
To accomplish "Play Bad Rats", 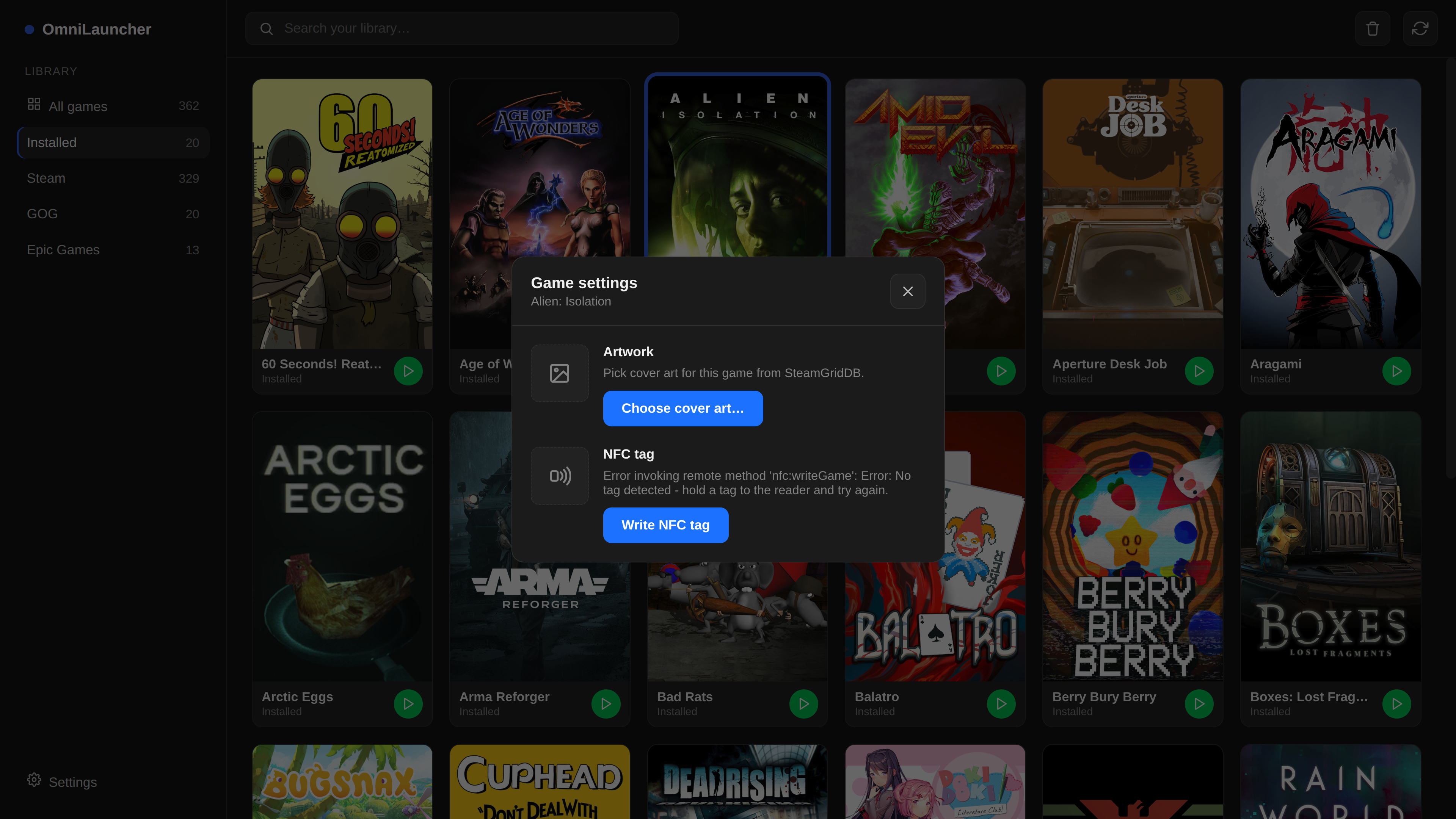I will [x=804, y=704].
